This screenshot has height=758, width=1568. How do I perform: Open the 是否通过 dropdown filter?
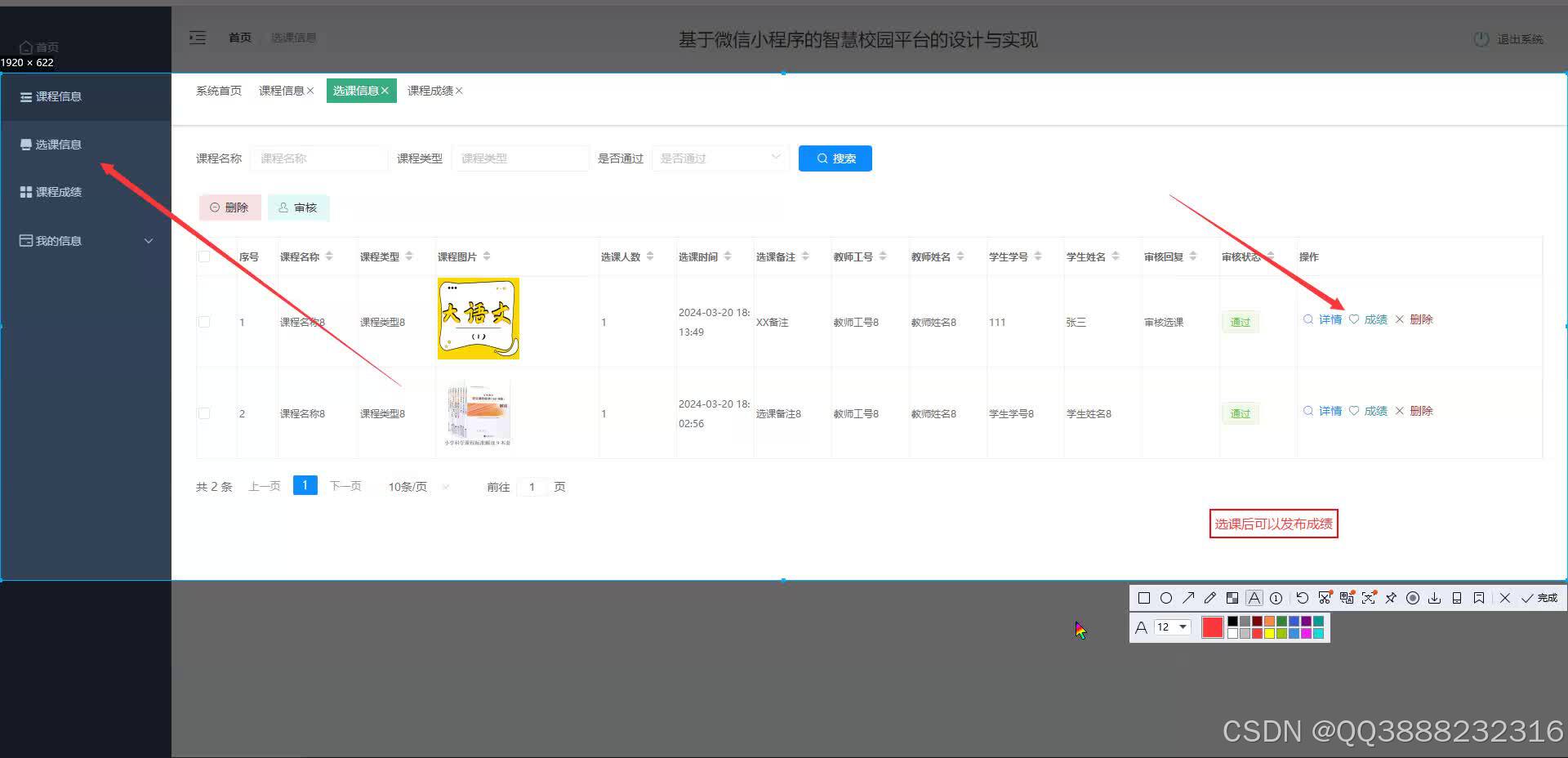[719, 158]
